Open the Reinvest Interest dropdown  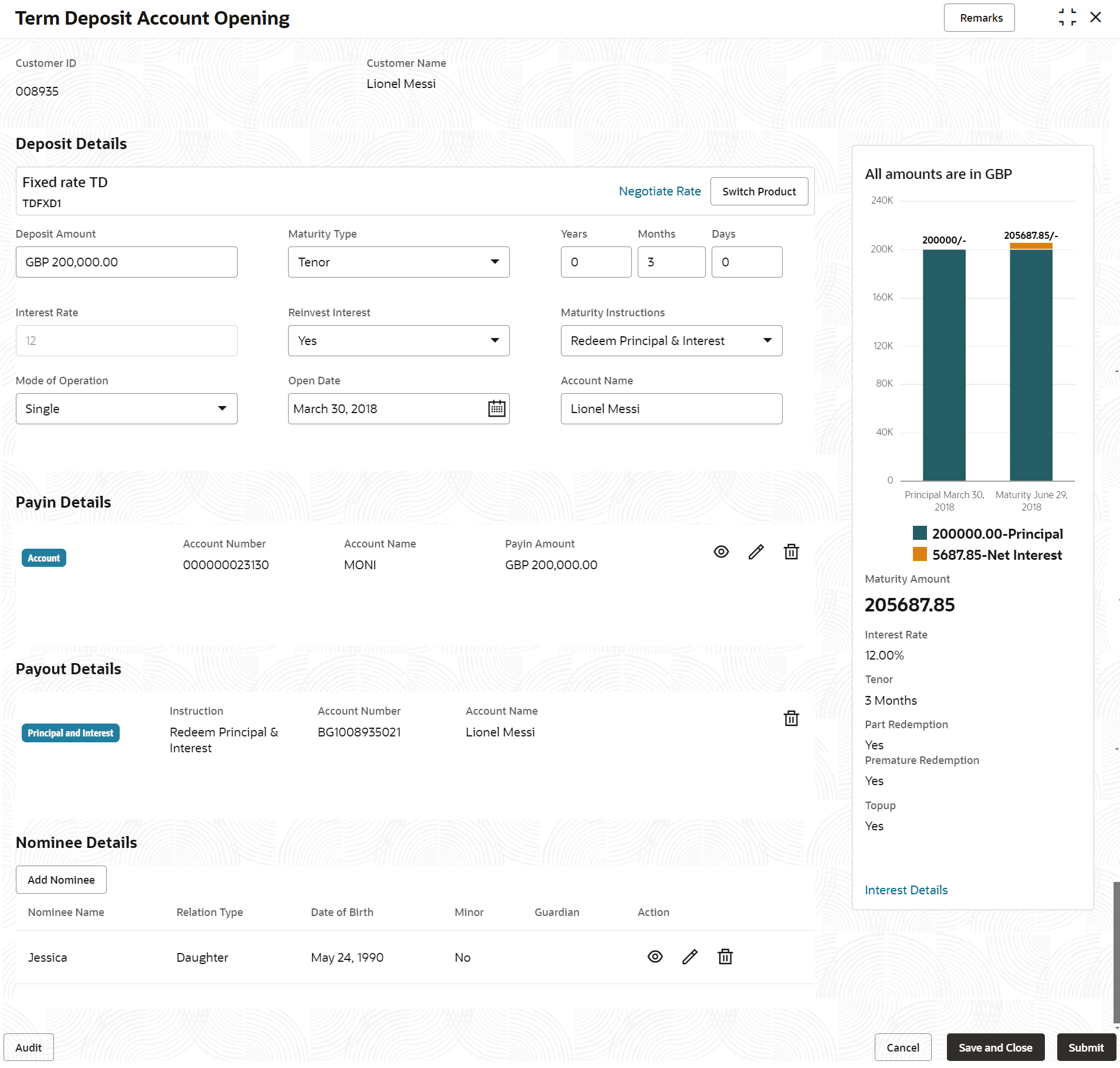495,340
